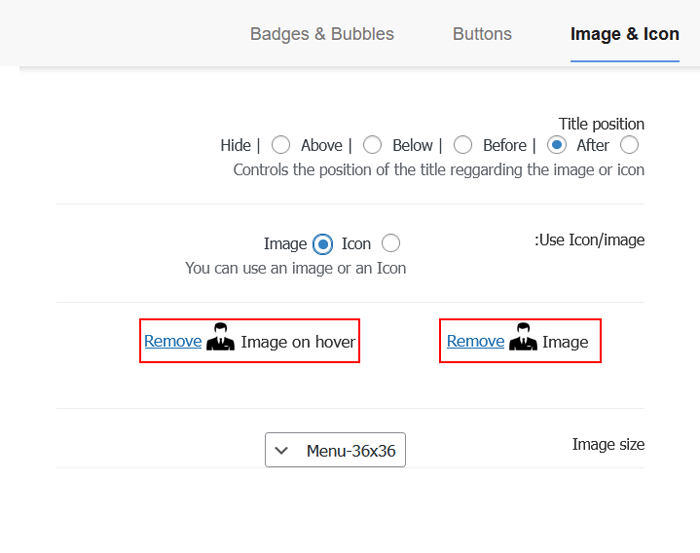Viewport: 700px width, 553px height.
Task: Select the Image & Icon tab
Action: (x=625, y=34)
